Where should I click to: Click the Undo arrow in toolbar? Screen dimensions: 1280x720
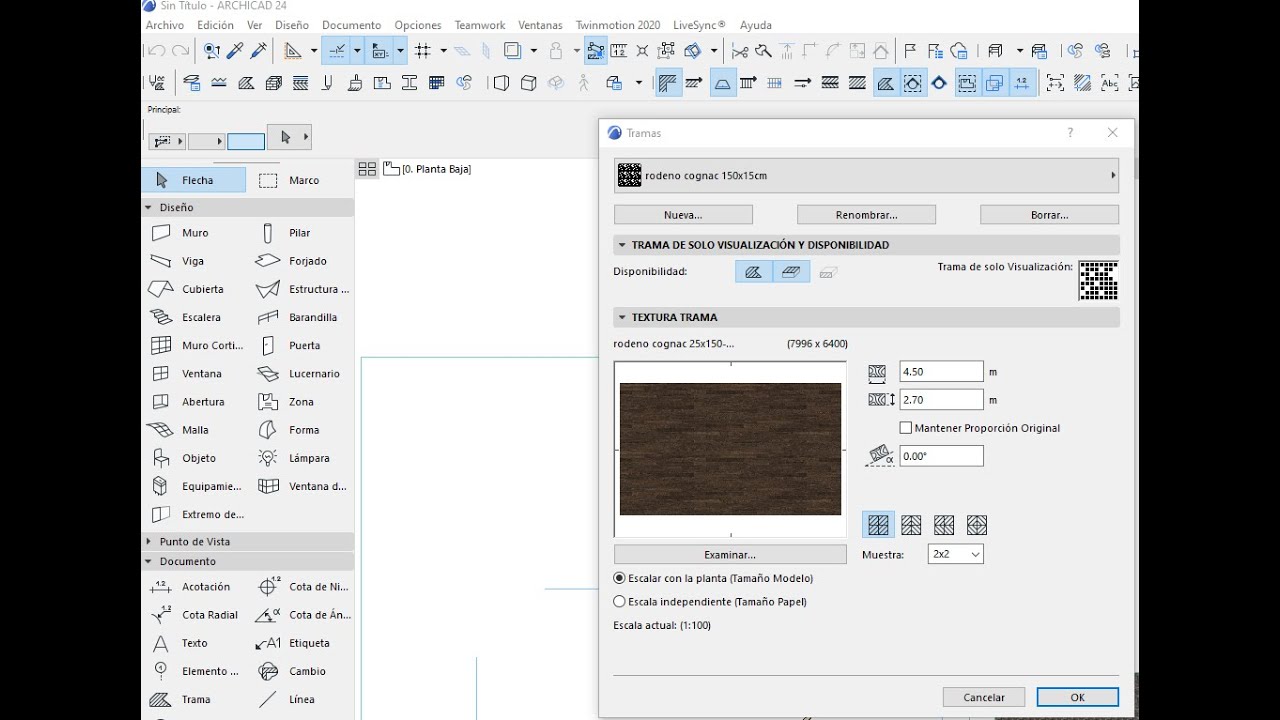157,50
